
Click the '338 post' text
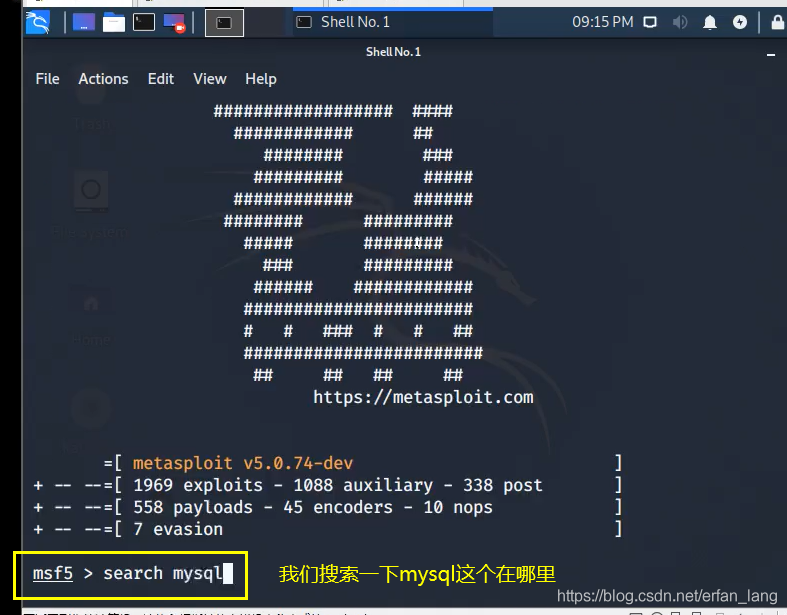(502, 485)
